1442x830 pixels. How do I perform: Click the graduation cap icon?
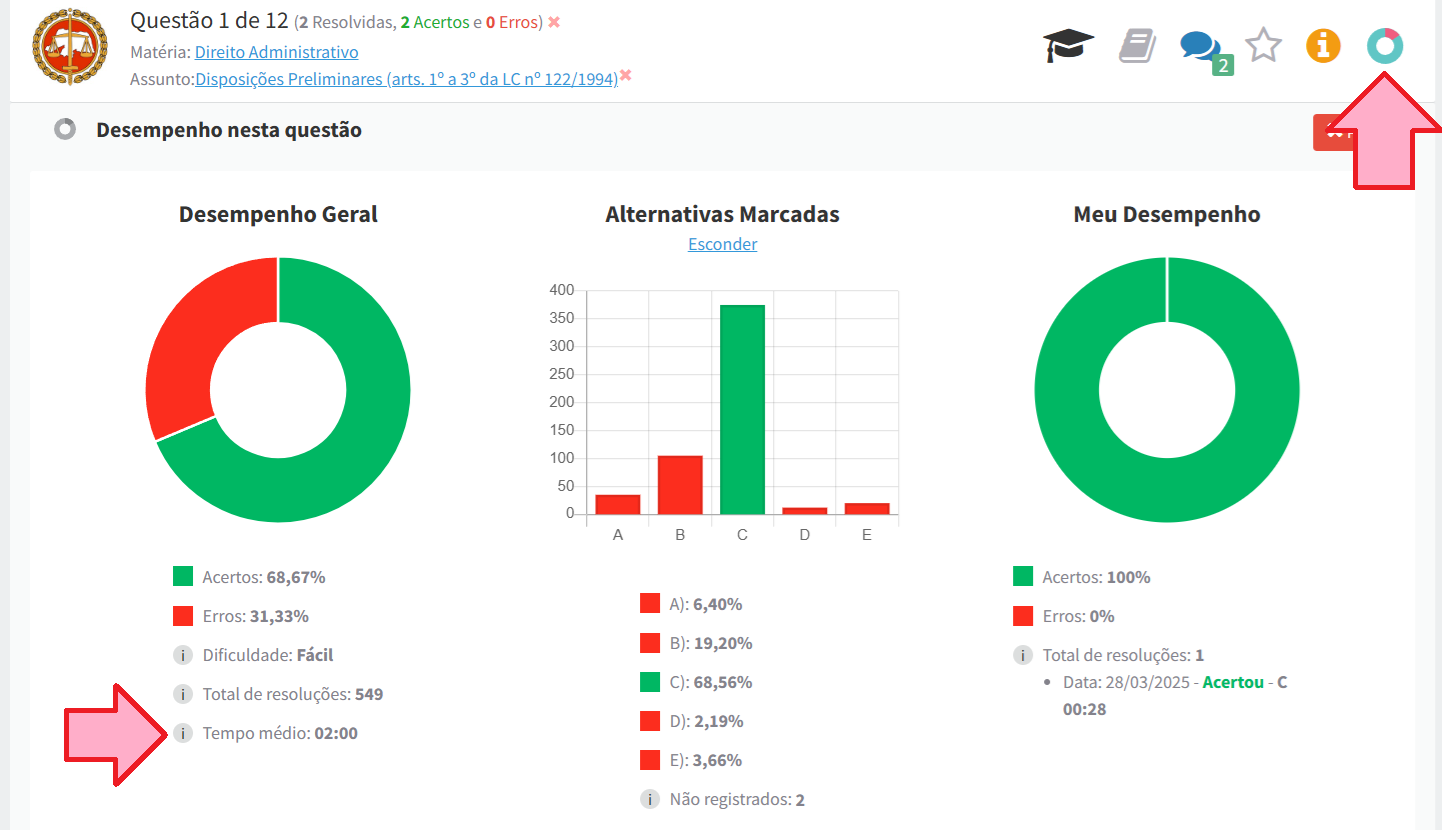[x=1068, y=46]
